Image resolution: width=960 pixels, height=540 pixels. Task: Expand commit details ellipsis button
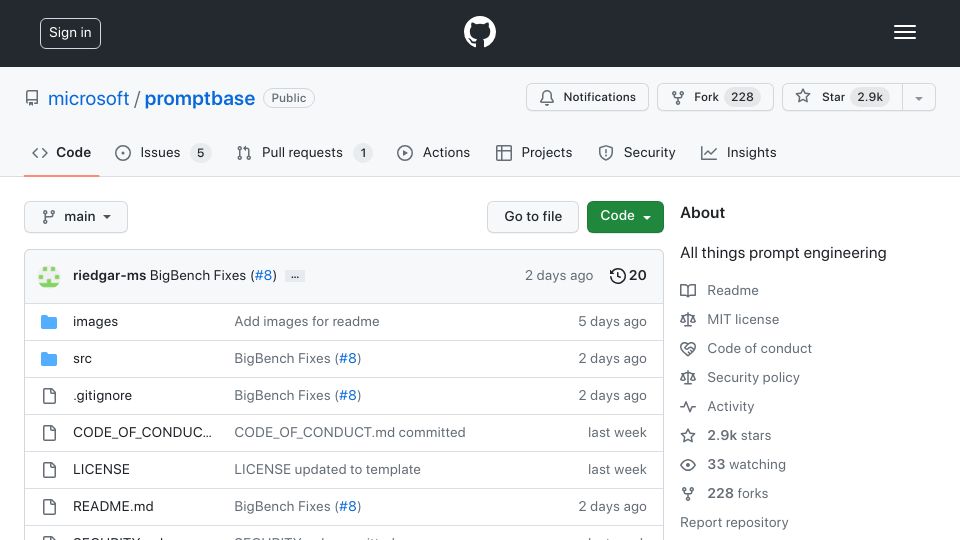pos(295,276)
